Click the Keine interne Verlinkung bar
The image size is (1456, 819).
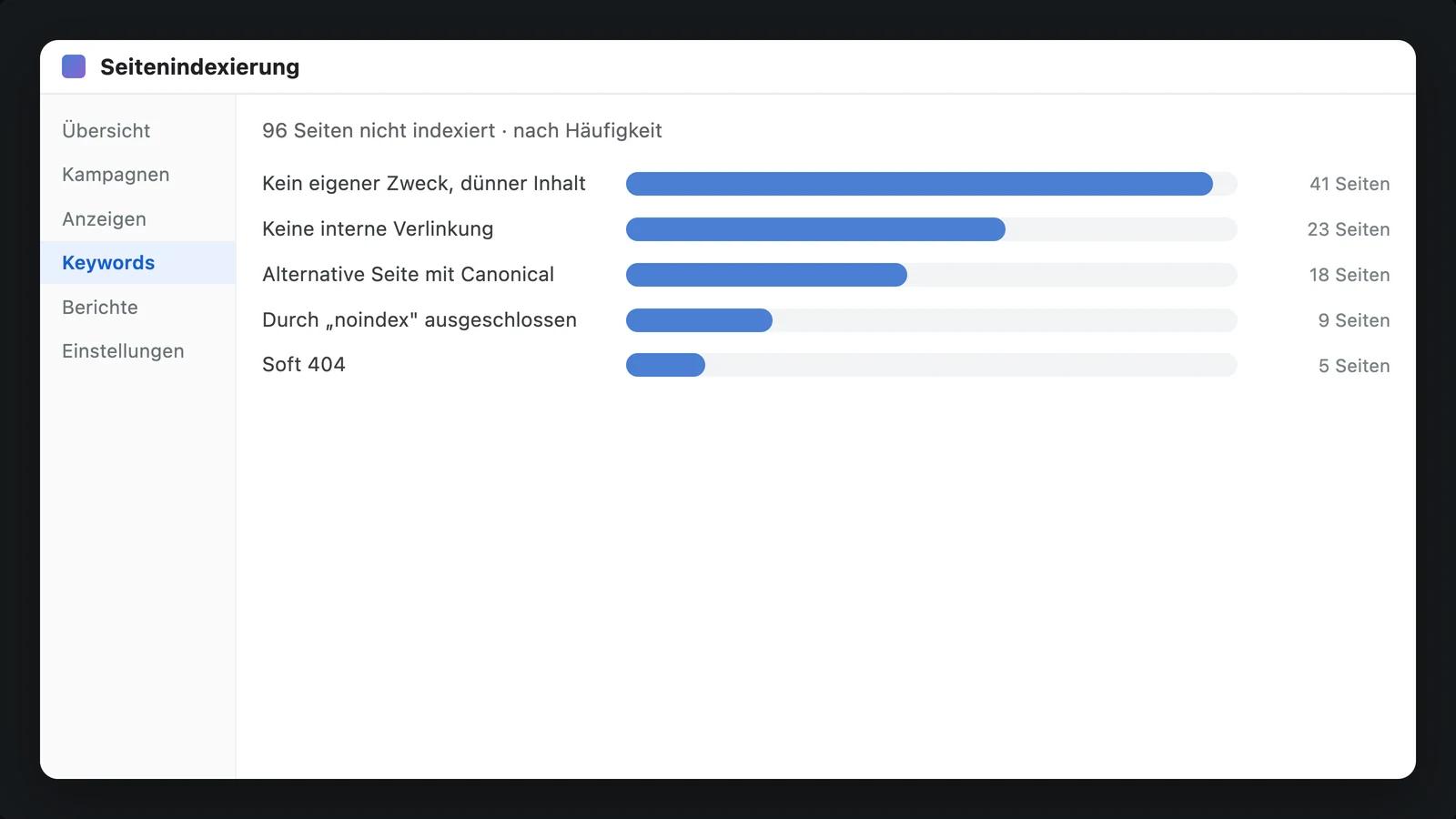point(931,229)
